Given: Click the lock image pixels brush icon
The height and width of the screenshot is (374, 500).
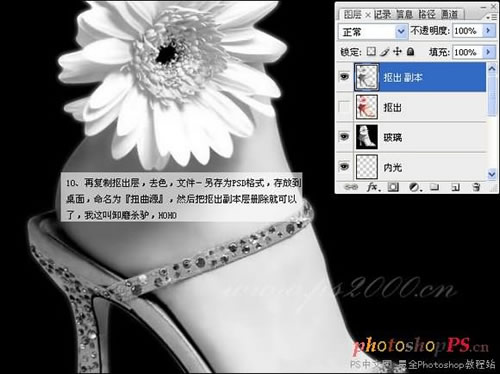Looking at the screenshot, I should 384,52.
